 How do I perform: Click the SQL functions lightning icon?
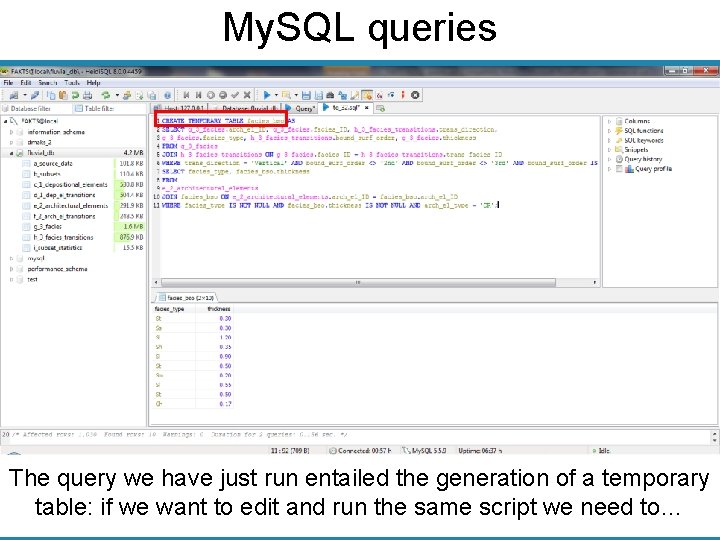pyautogui.click(x=619, y=131)
